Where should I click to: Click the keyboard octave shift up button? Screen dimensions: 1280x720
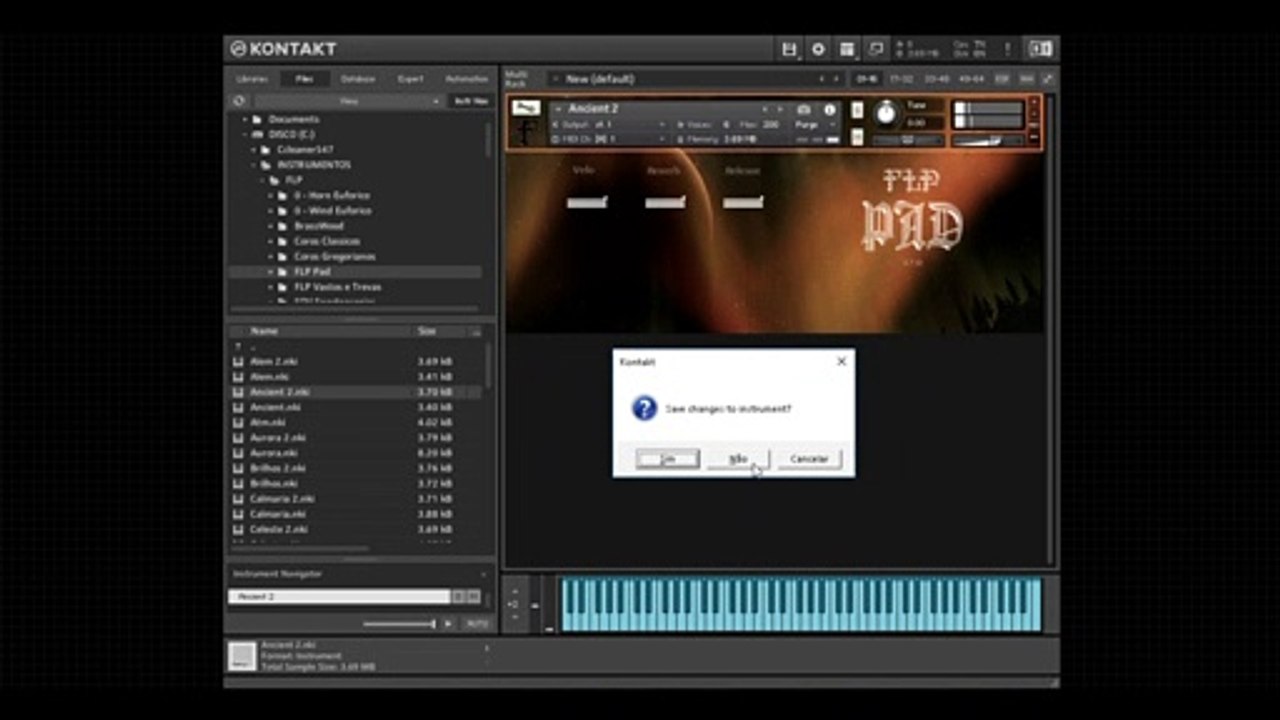pyautogui.click(x=513, y=590)
